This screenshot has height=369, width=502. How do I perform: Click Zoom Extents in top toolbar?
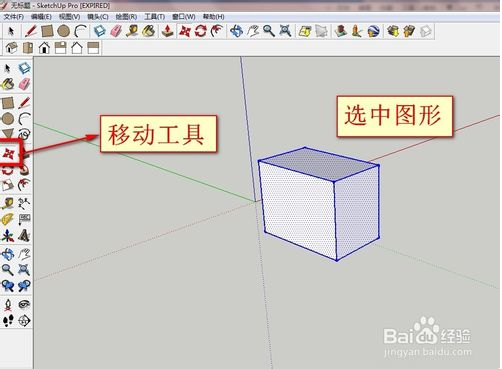tap(285, 31)
